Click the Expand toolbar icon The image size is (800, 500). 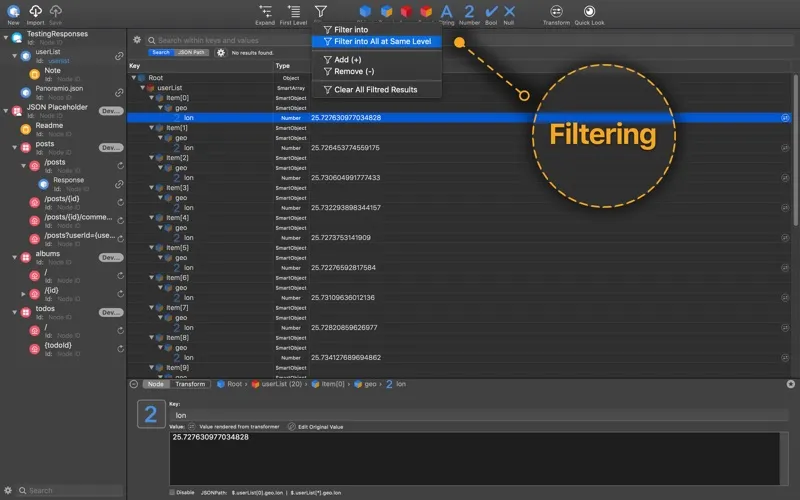pyautogui.click(x=265, y=11)
